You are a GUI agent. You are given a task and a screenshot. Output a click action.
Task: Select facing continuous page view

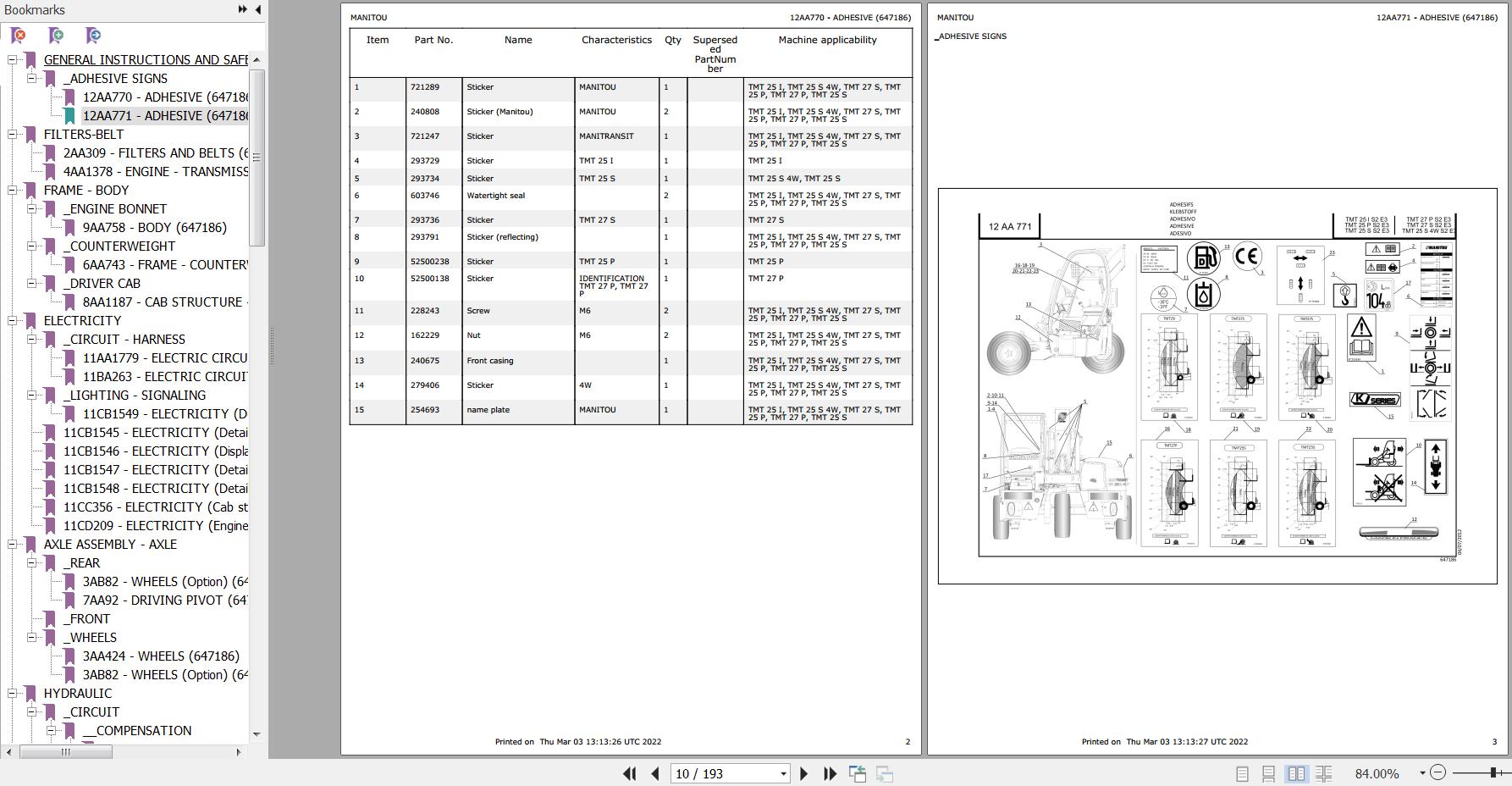[1324, 772]
